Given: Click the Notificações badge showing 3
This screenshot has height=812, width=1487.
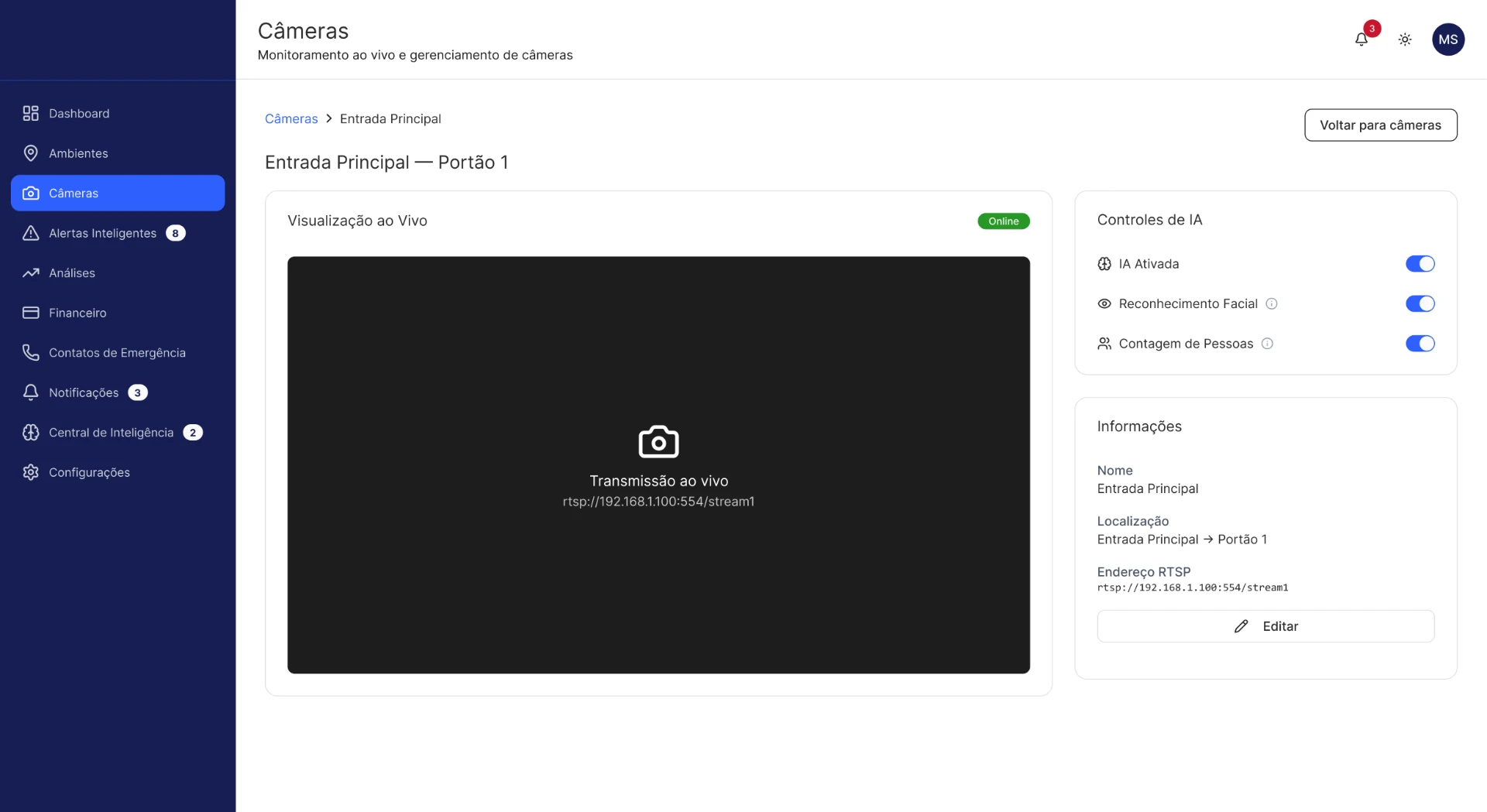Looking at the screenshot, I should 138,392.
